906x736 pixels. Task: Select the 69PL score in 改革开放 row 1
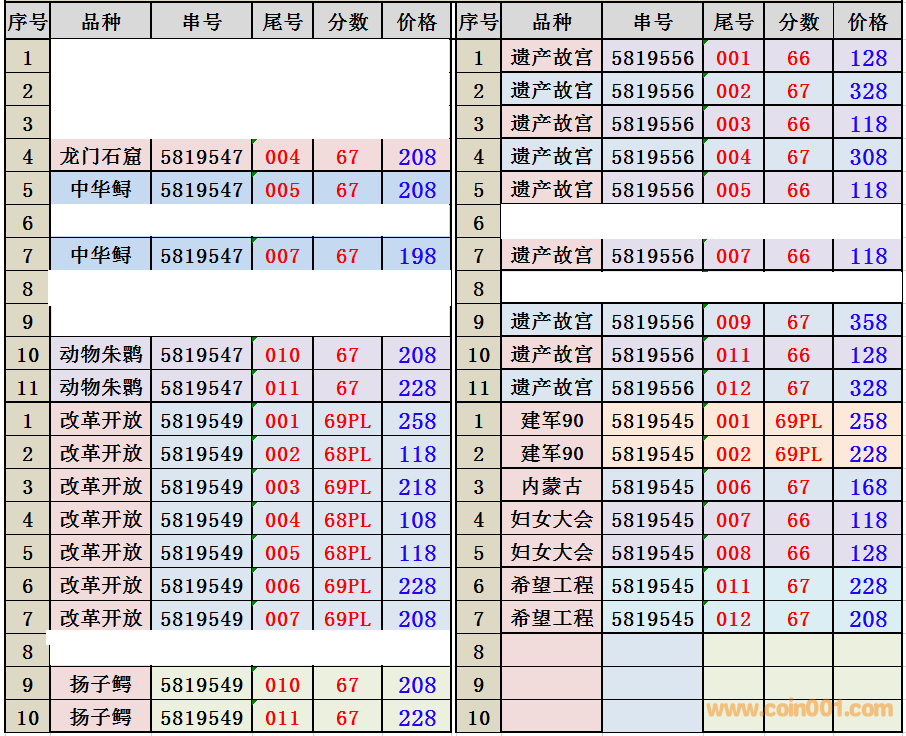click(x=347, y=421)
